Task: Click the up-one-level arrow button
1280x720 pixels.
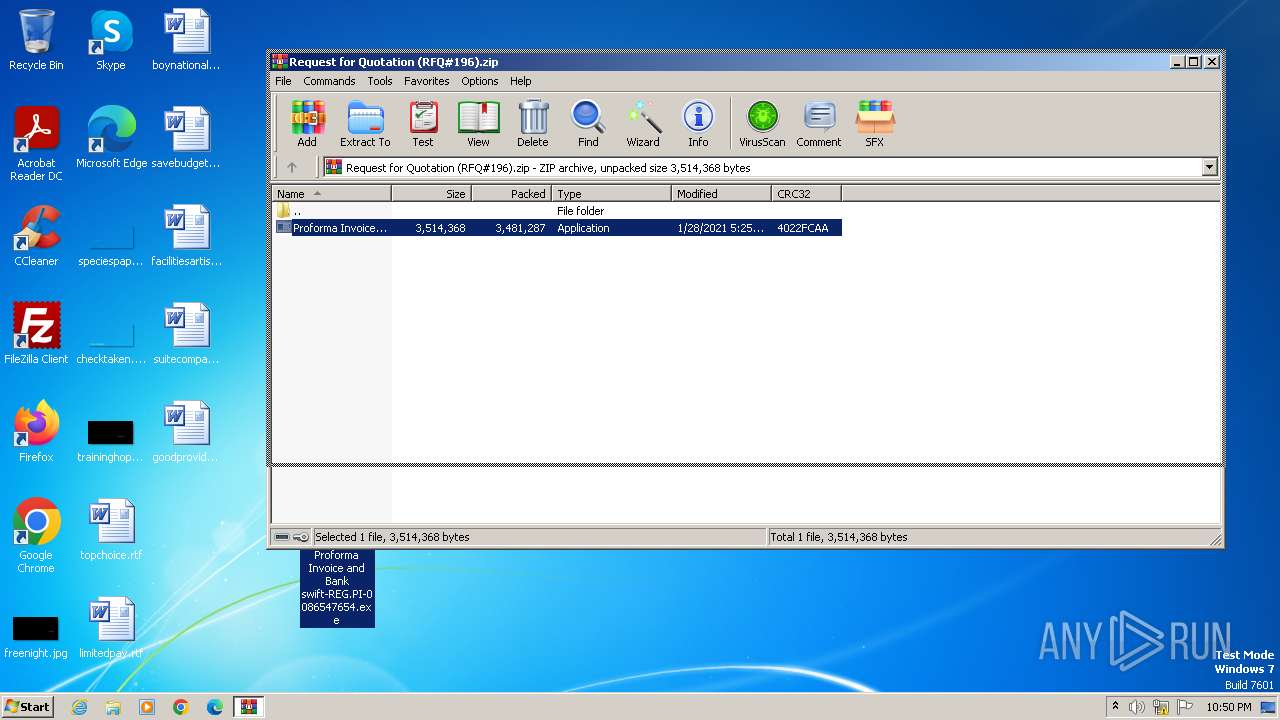Action: [292, 168]
